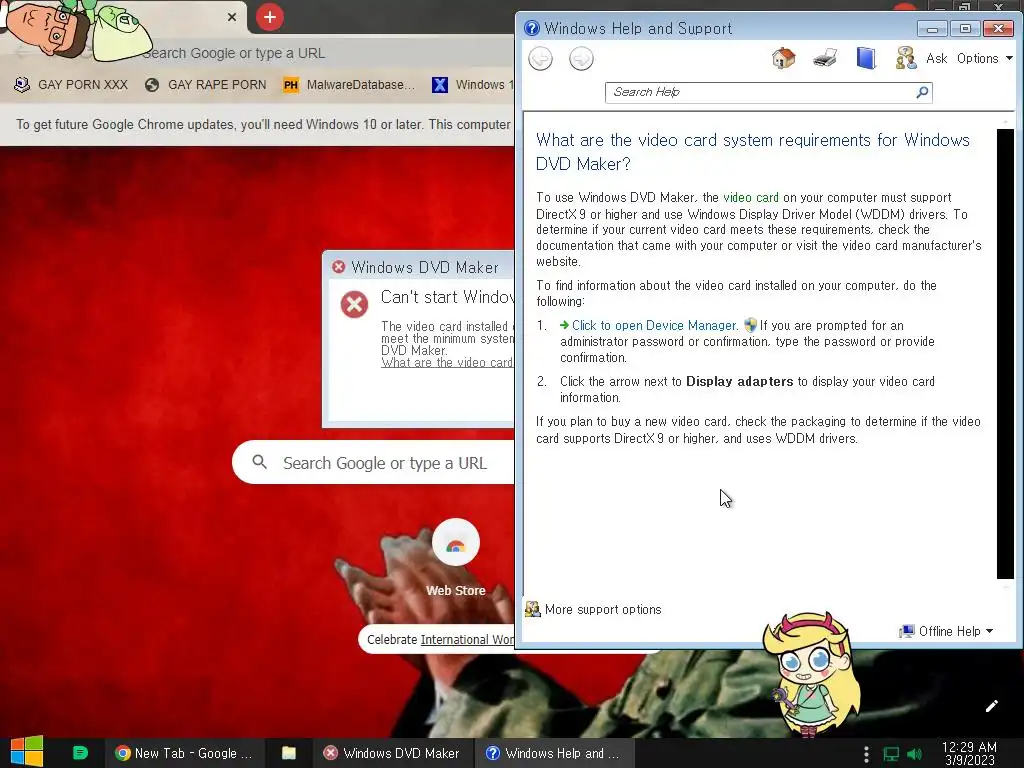The height and width of the screenshot is (768, 1024).
Task: Show hidden tray icons via three dots
Action: (866, 754)
